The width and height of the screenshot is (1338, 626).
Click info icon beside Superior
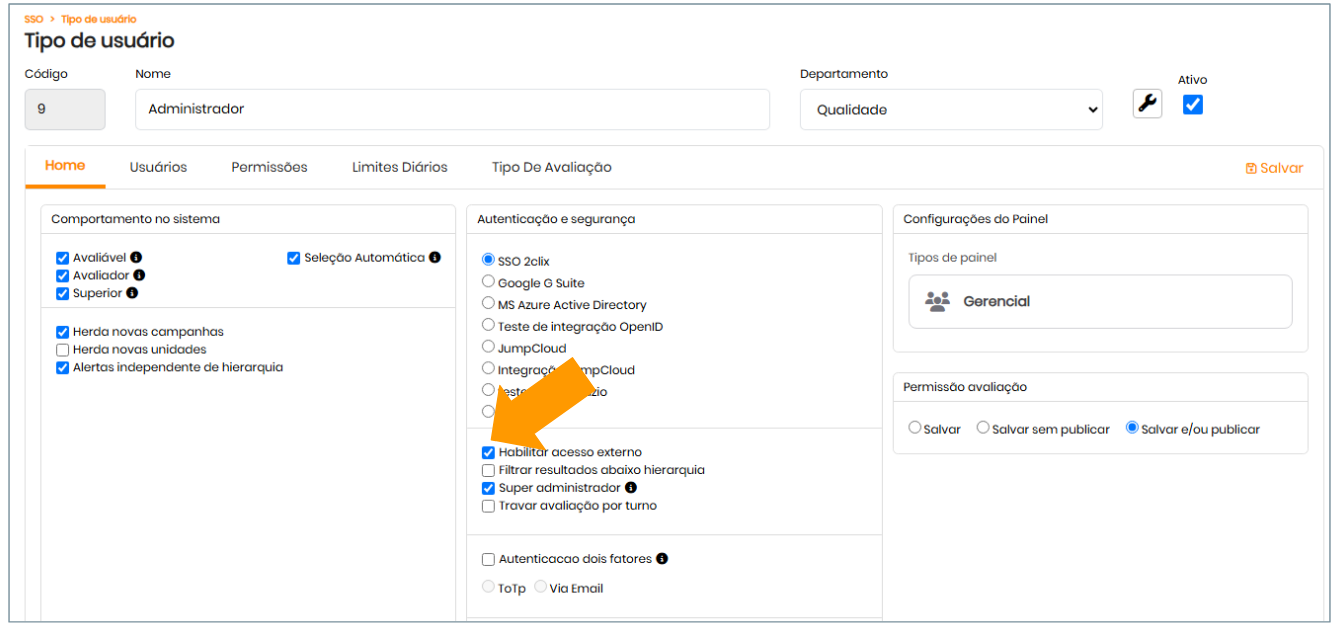click(x=132, y=293)
